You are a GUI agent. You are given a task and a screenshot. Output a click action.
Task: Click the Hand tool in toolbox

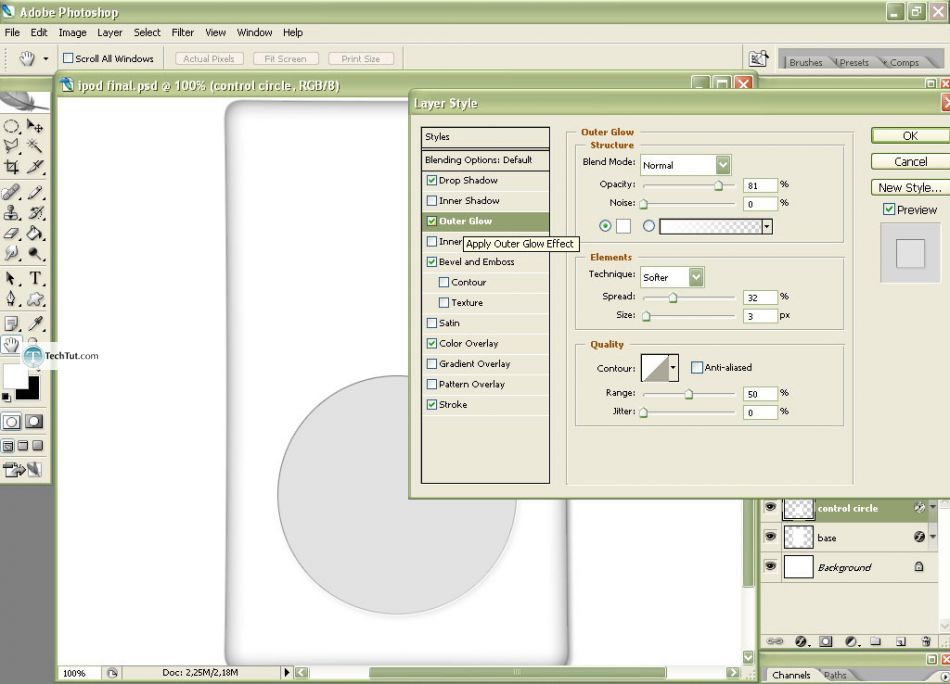[x=11, y=344]
